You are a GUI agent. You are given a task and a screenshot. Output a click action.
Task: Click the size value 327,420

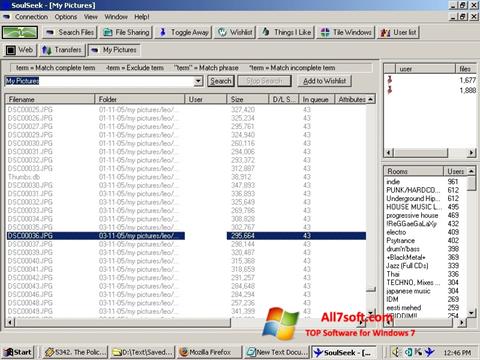(243, 109)
